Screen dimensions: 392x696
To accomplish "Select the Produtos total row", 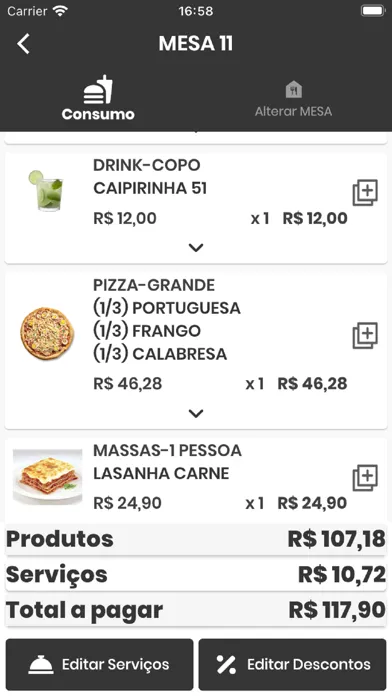I will tap(196, 539).
